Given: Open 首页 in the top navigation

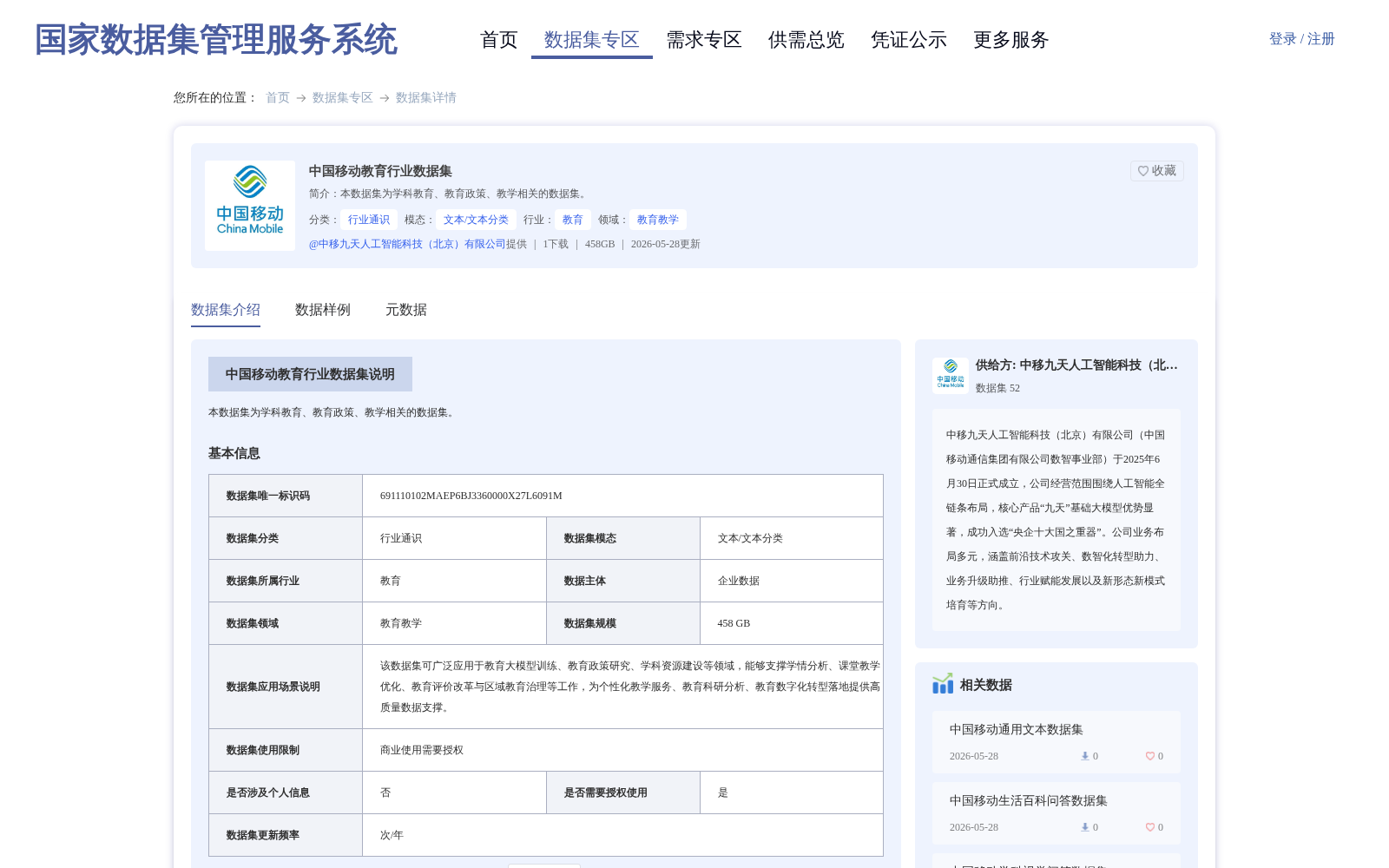Looking at the screenshot, I should (x=499, y=40).
